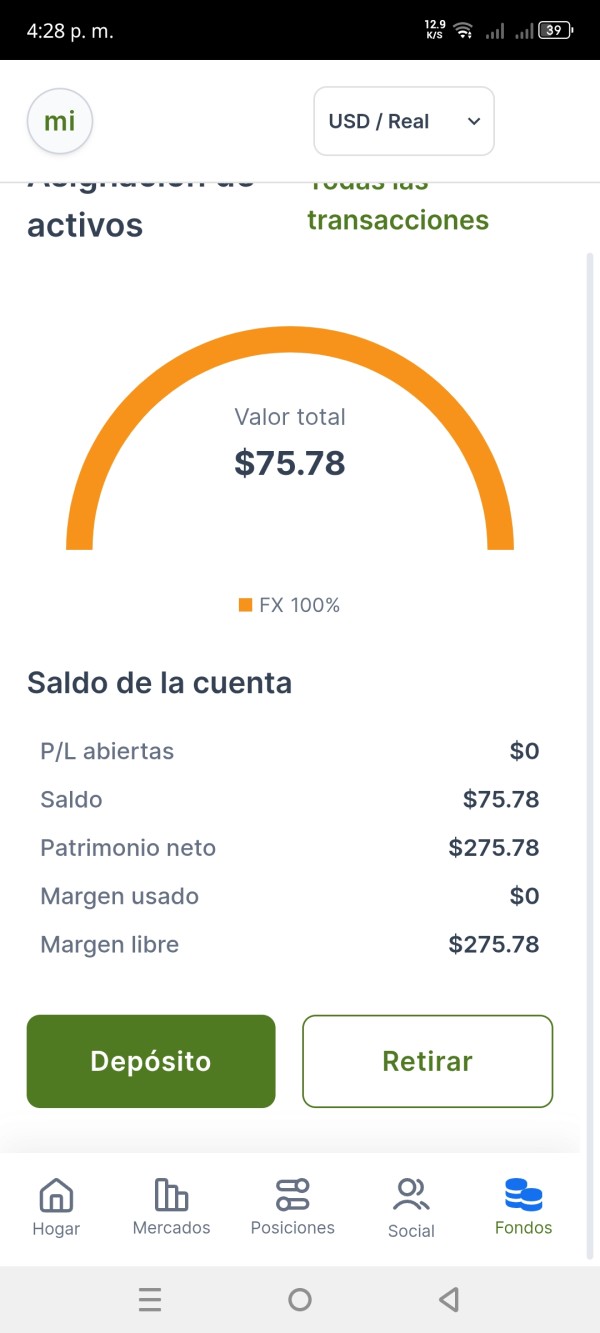Image resolution: width=600 pixels, height=1333 pixels.
Task: Open the 'Todas las transacciones' link
Action: [397, 218]
